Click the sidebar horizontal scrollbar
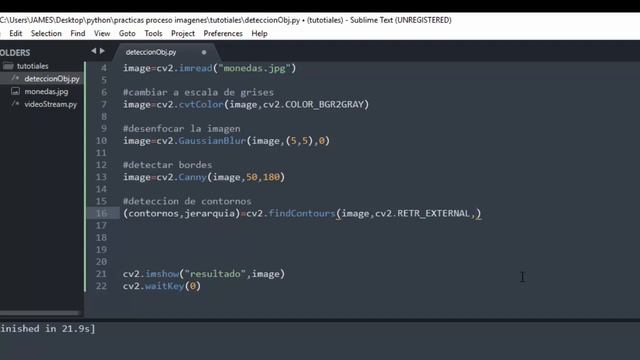This screenshot has height=360, width=640. pos(40,313)
